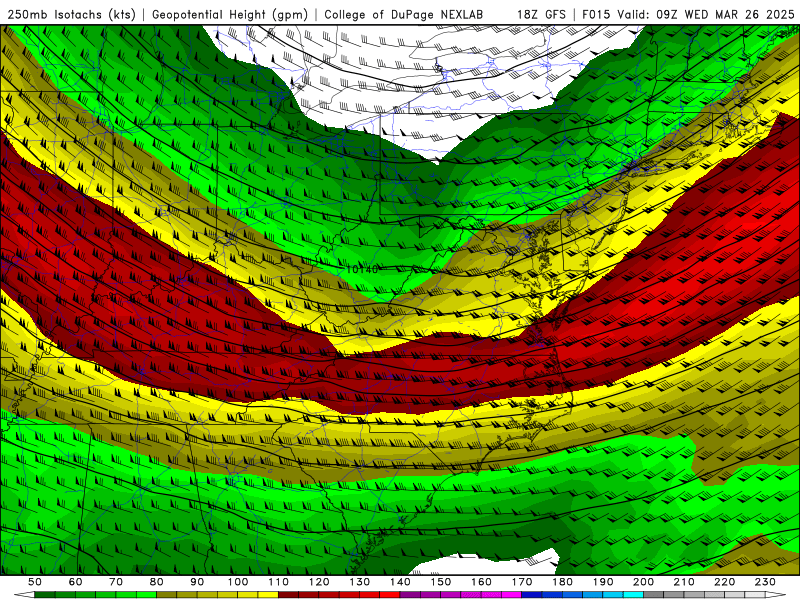Click the legend value "100"
The width and height of the screenshot is (800, 600).
coord(238,582)
